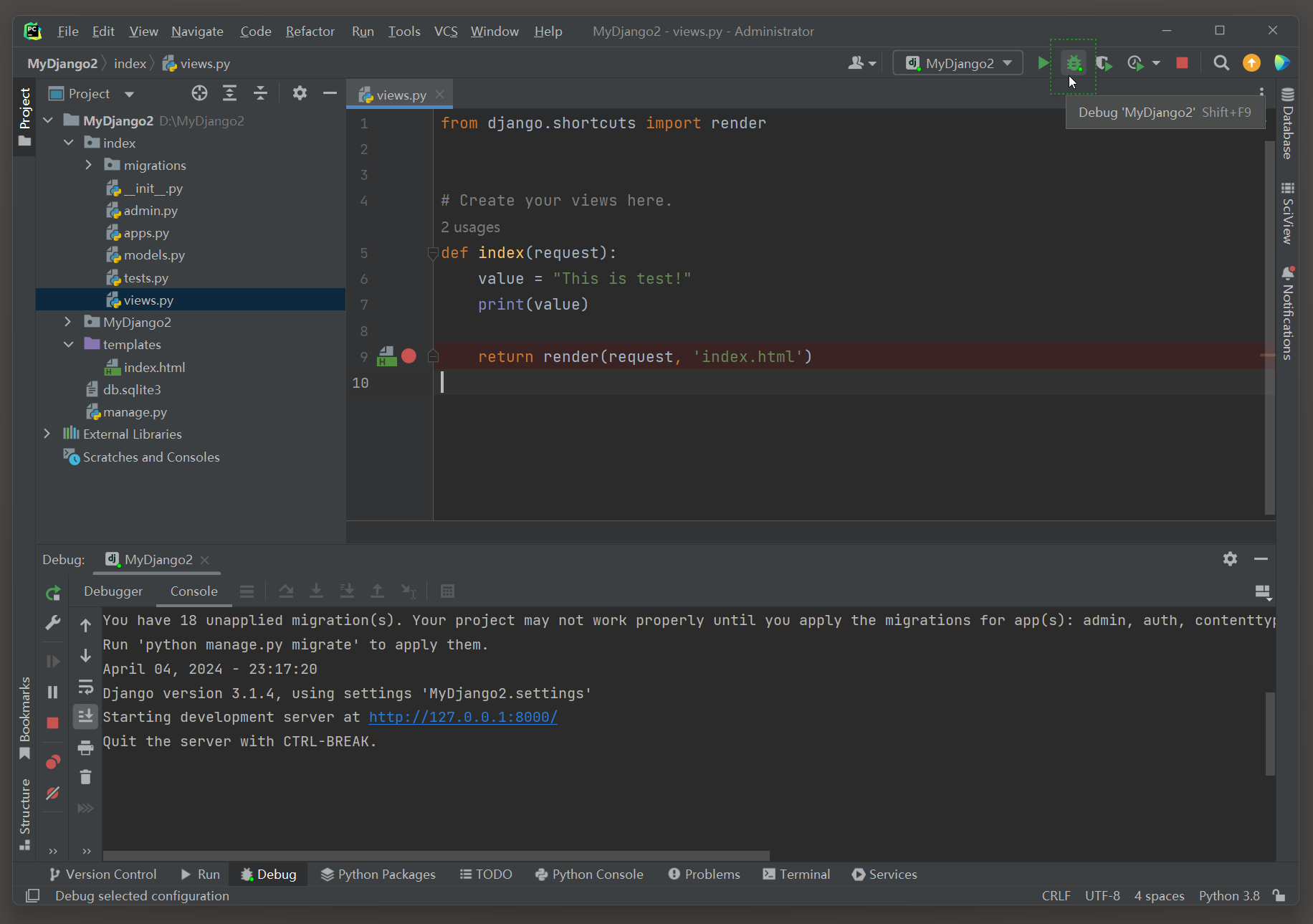1313x924 pixels.
Task: Open the Version Control tool window
Action: coord(102,874)
